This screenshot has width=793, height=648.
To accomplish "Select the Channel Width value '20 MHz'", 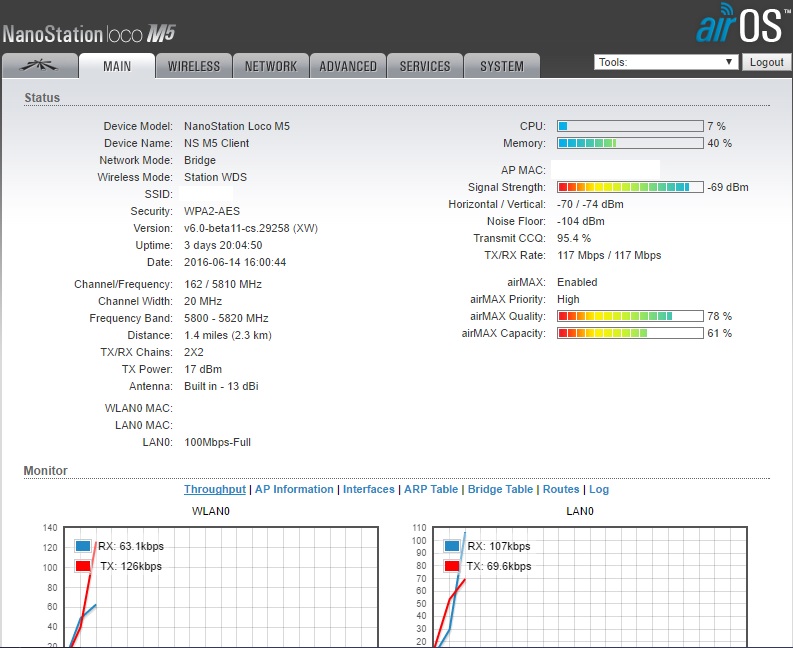I will point(203,301).
